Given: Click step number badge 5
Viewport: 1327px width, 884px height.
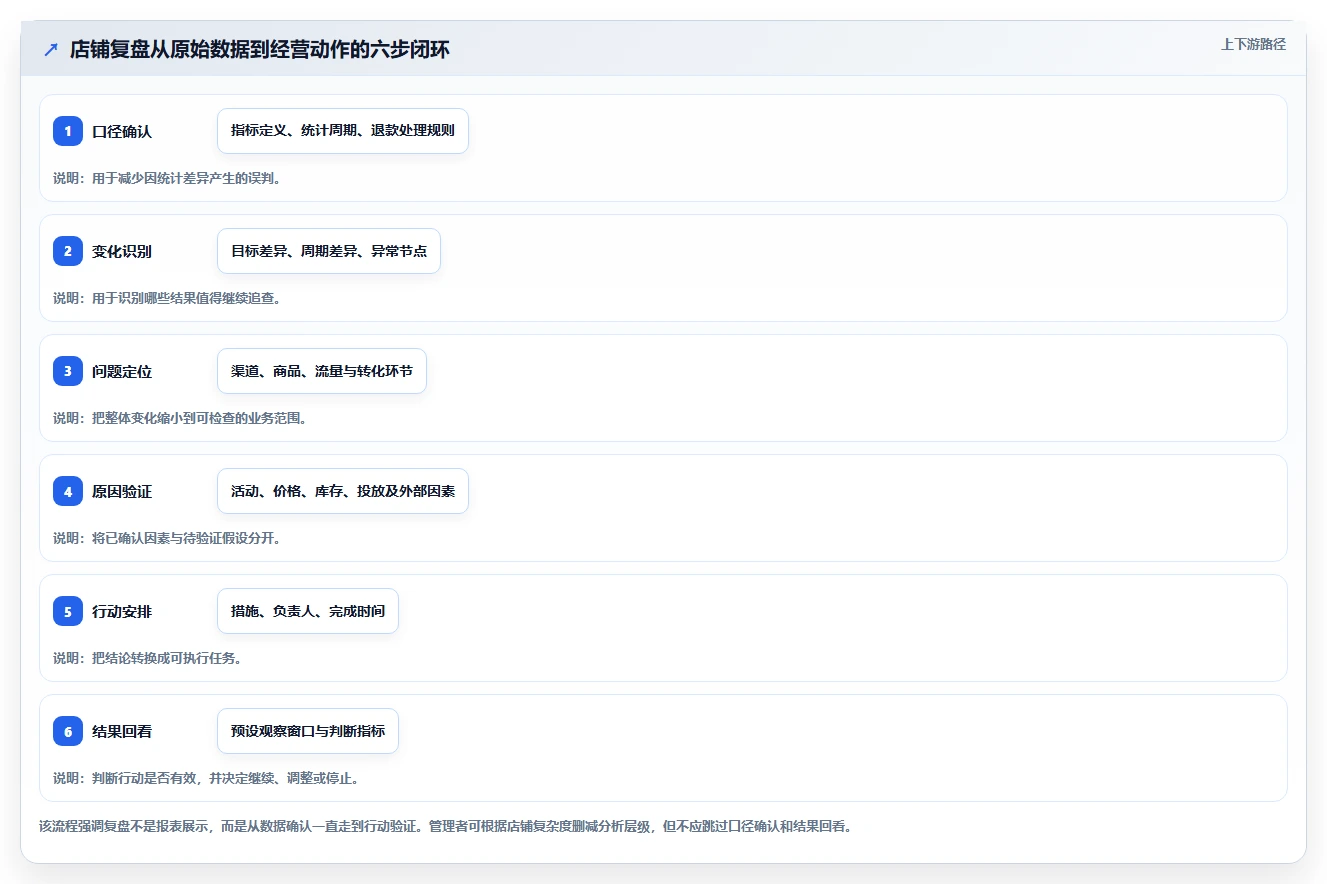Looking at the screenshot, I should coord(68,611).
